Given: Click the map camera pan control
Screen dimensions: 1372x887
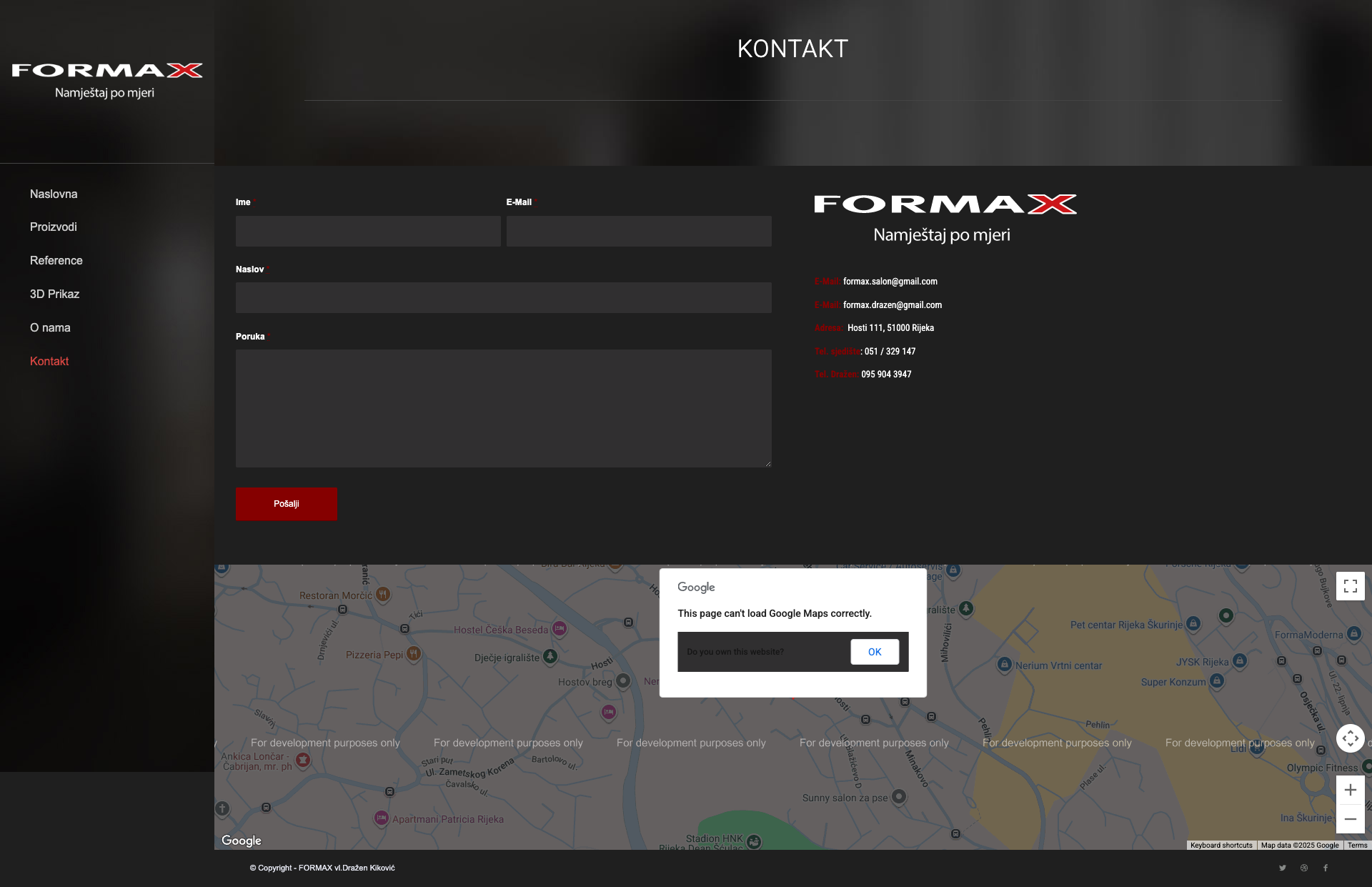Looking at the screenshot, I should coord(1350,738).
